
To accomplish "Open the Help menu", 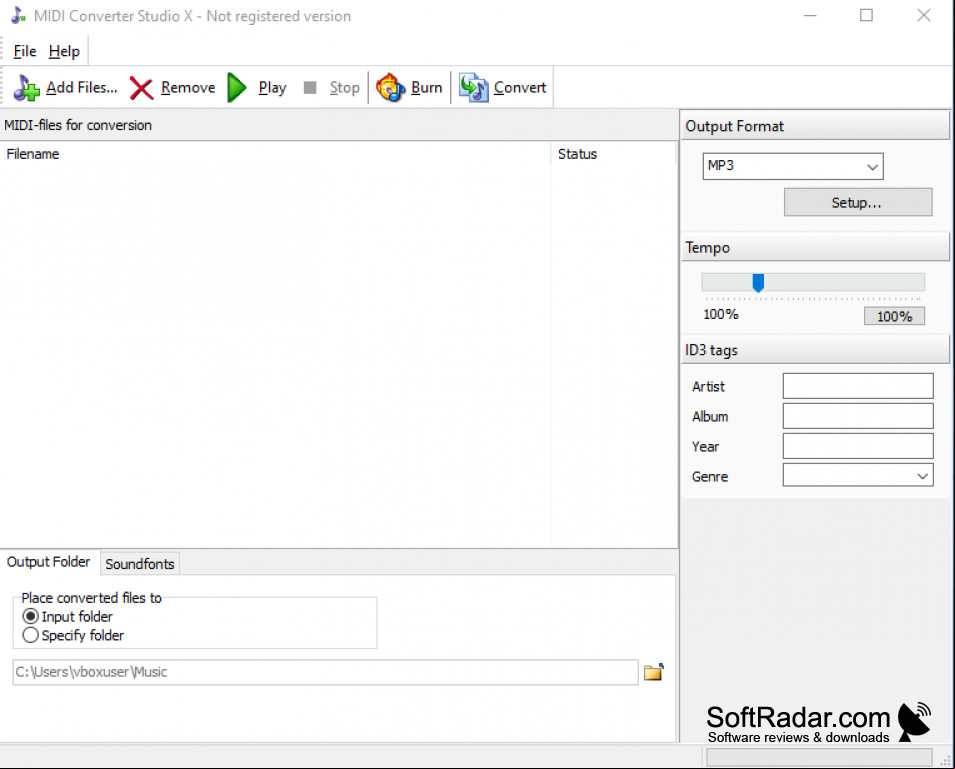I will tap(64, 51).
